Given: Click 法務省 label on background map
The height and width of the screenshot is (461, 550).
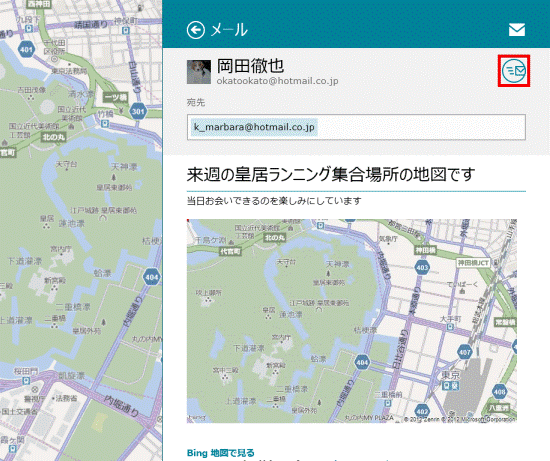Looking at the screenshot, I should click(x=66, y=398).
